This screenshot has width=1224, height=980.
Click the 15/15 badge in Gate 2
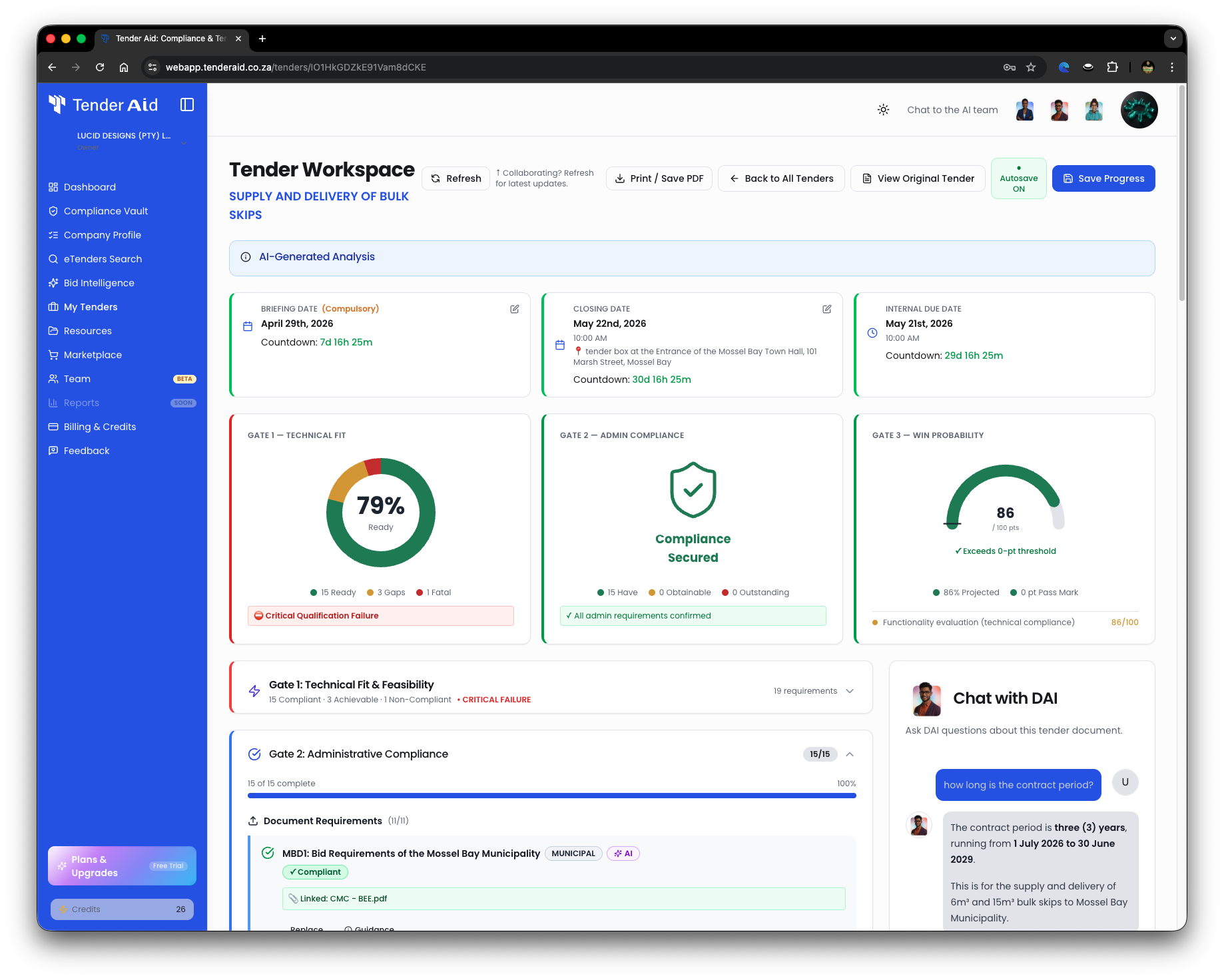coord(820,754)
